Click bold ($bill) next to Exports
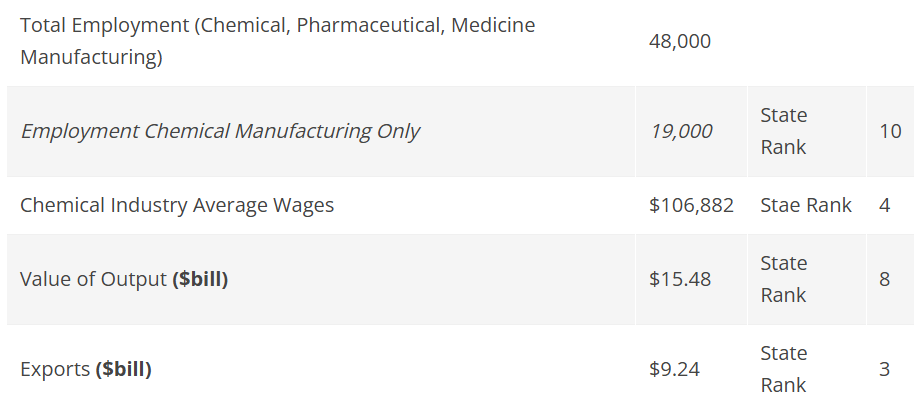Screen dimensions: 918x417 pyautogui.click(x=124, y=369)
